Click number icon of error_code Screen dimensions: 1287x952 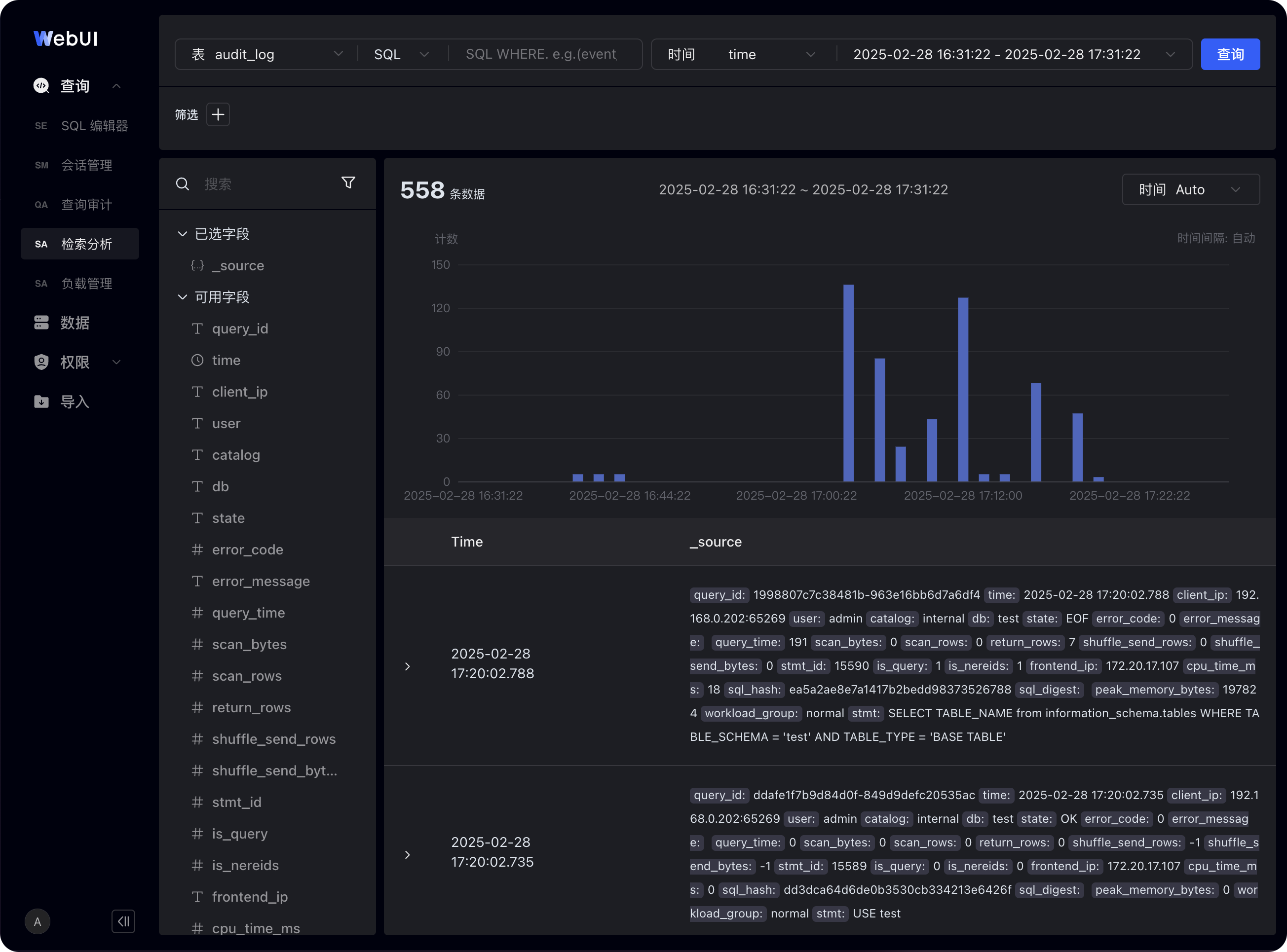[x=197, y=550]
